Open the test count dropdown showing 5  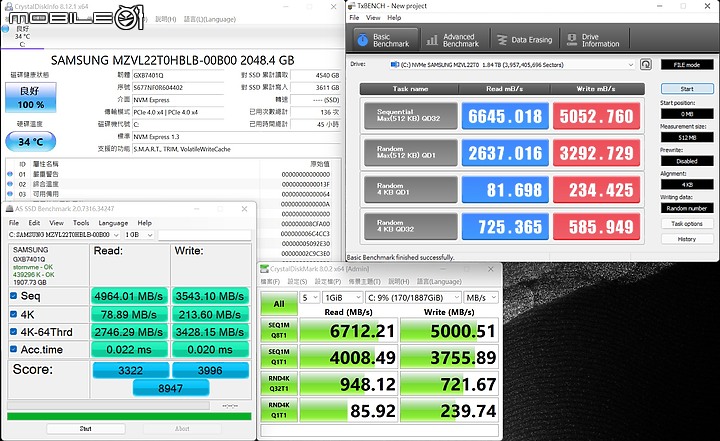click(x=309, y=298)
